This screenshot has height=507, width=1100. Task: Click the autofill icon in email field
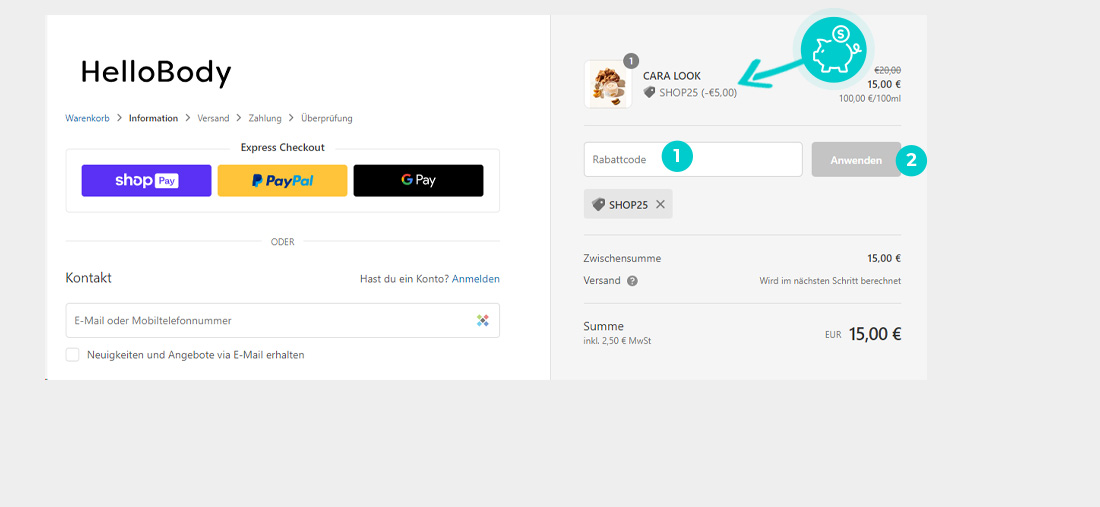483,320
